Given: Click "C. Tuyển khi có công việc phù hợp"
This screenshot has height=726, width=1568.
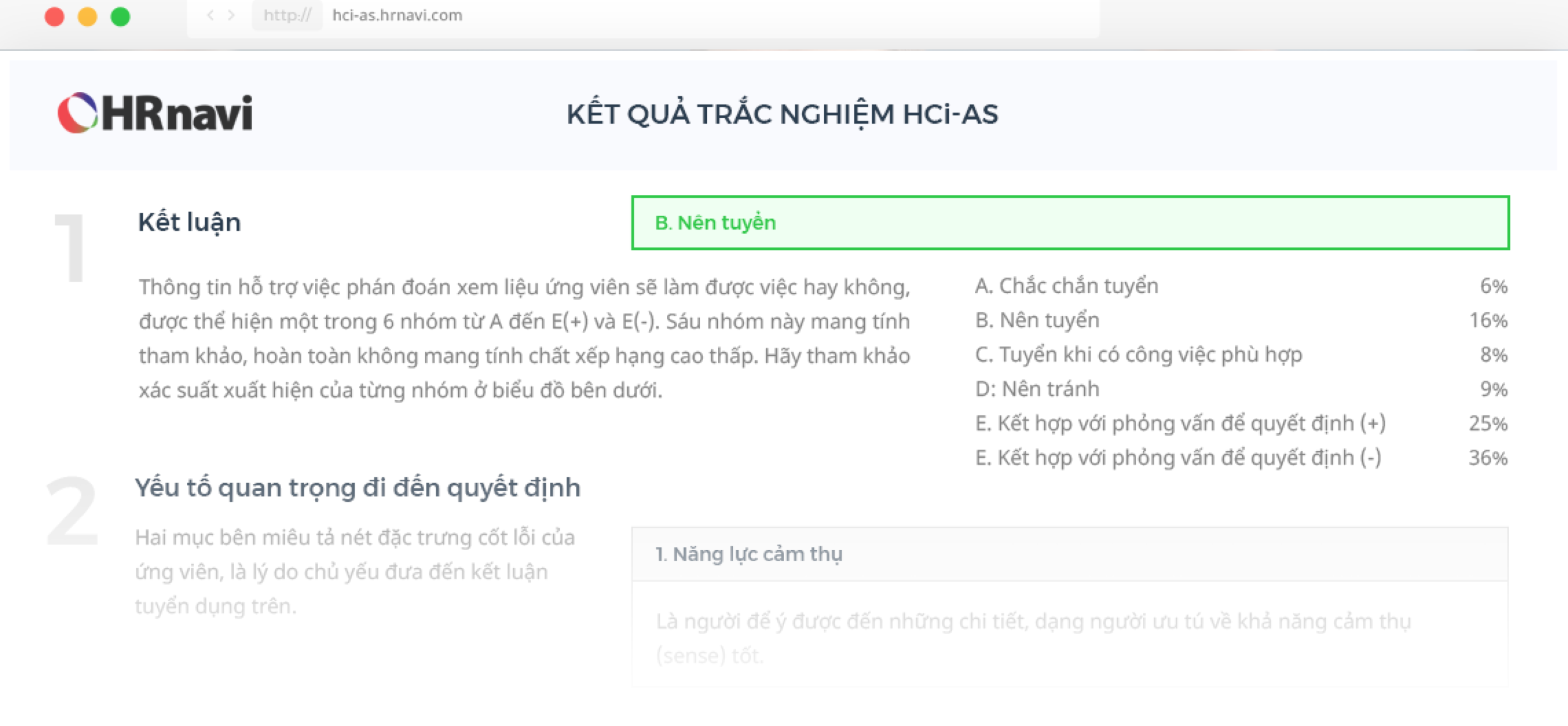Looking at the screenshot, I should [x=1138, y=355].
